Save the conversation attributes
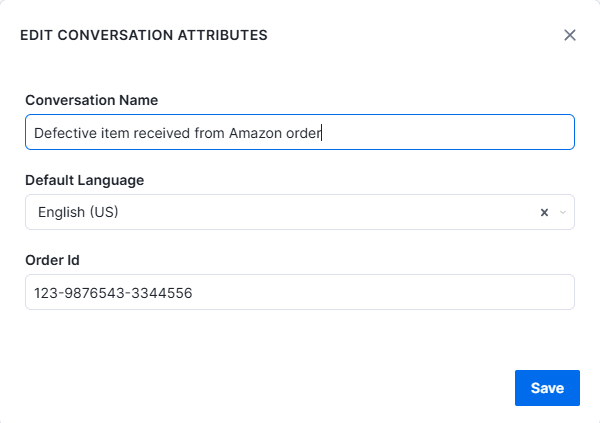The image size is (600, 423). click(547, 388)
